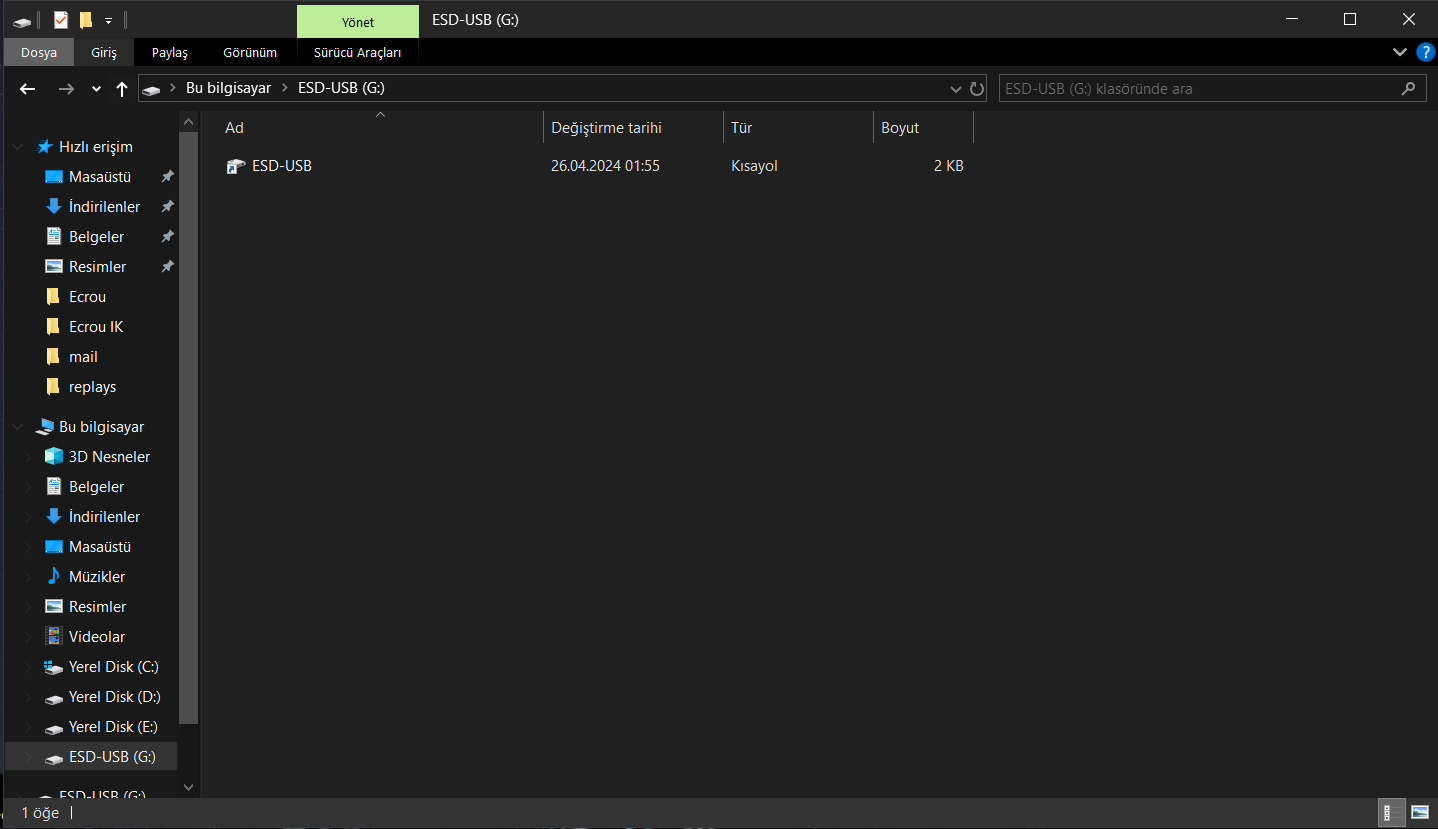The width and height of the screenshot is (1438, 829).
Task: Open the Müzikler folder
Action: point(97,577)
